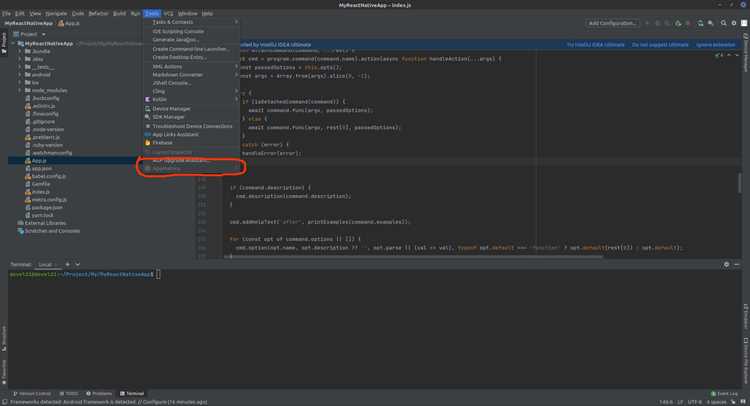Expand the __tests__ folder

[20, 67]
